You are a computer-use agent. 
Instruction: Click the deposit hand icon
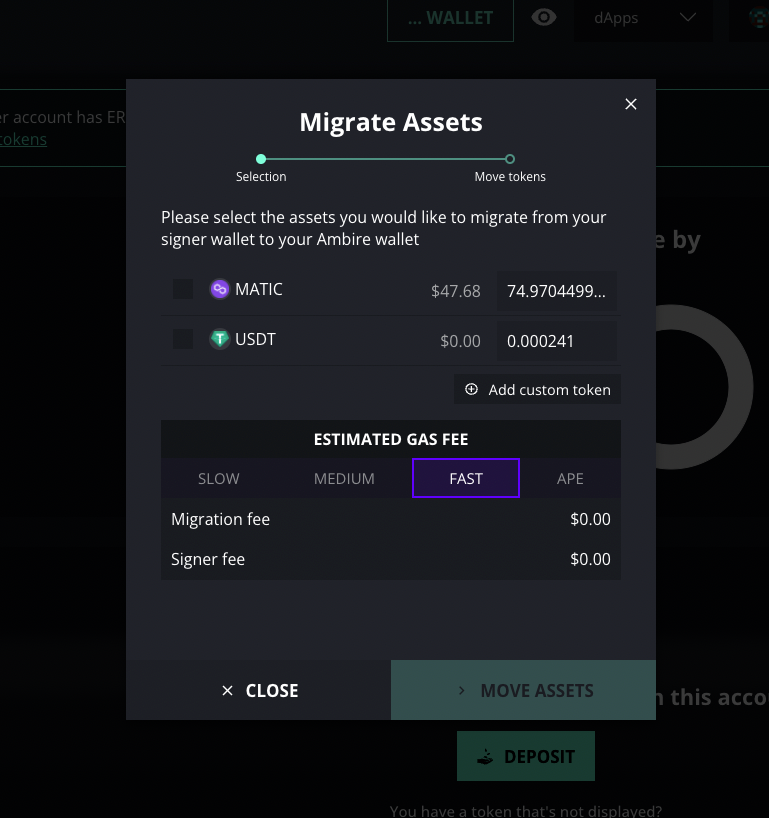pyautogui.click(x=485, y=756)
